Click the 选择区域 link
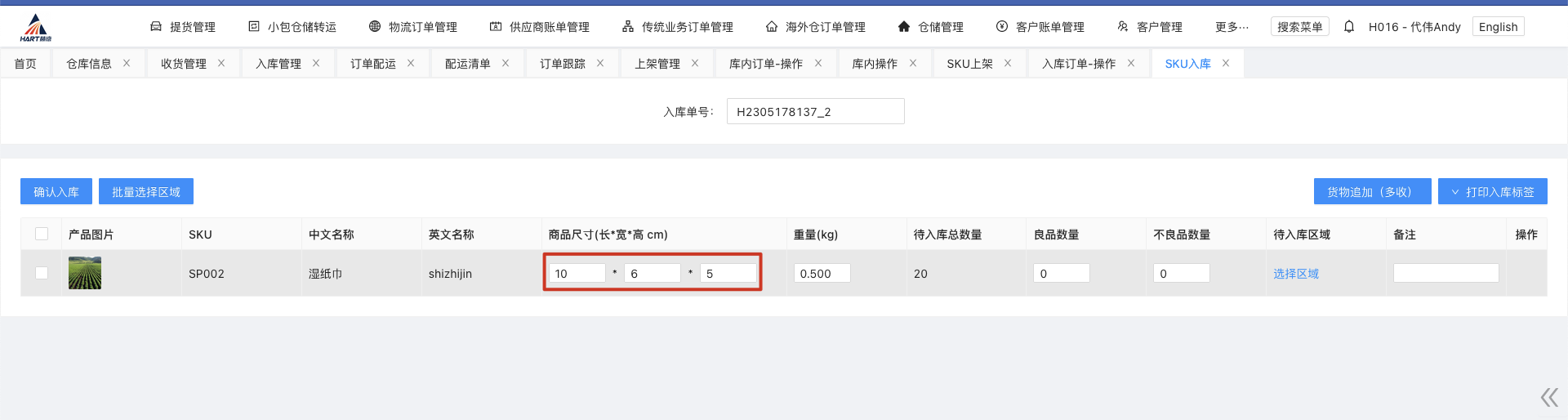1568x420 pixels. pos(1296,274)
